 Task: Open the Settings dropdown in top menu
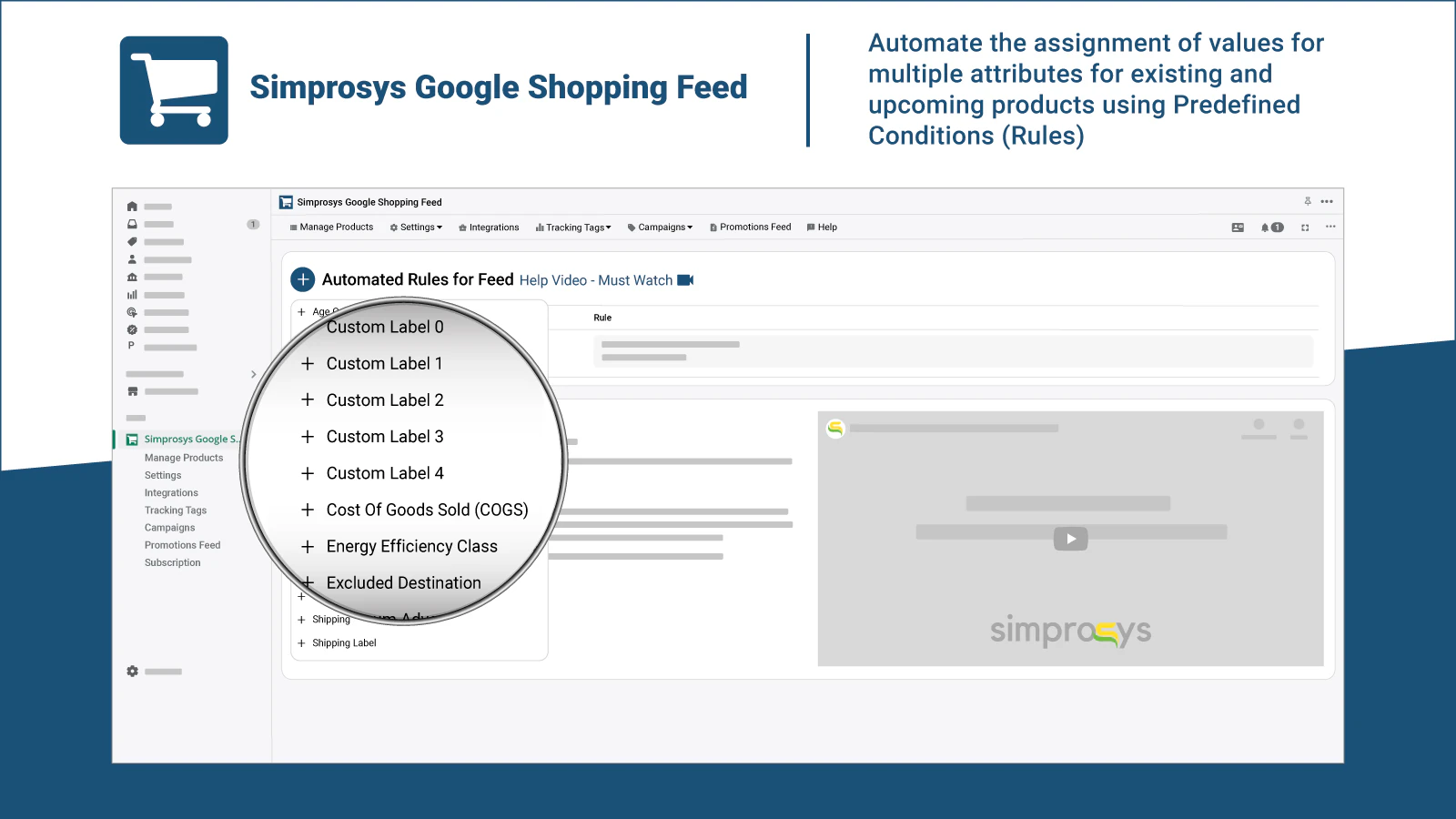416,227
